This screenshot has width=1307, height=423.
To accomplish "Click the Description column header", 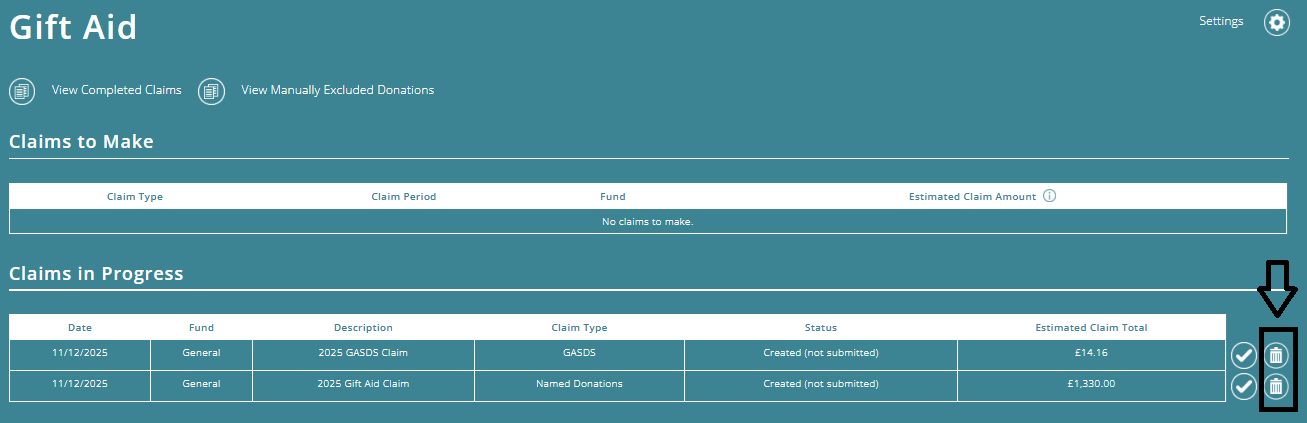I will [x=363, y=327].
